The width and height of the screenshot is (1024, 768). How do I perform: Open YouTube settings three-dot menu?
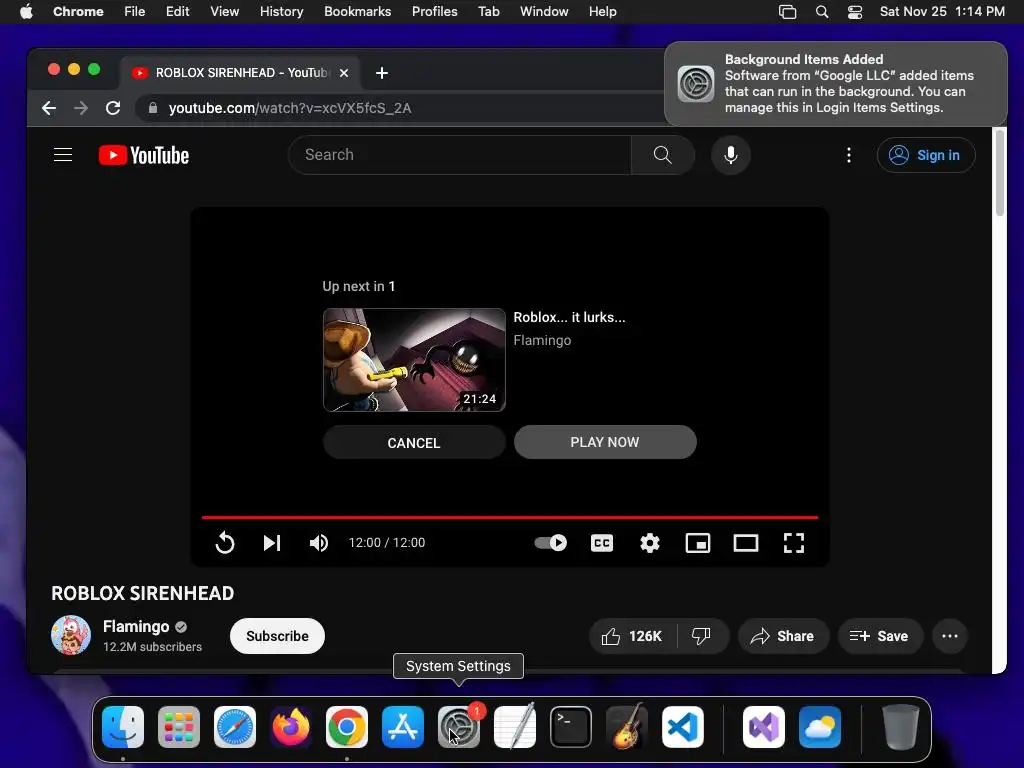[848, 155]
